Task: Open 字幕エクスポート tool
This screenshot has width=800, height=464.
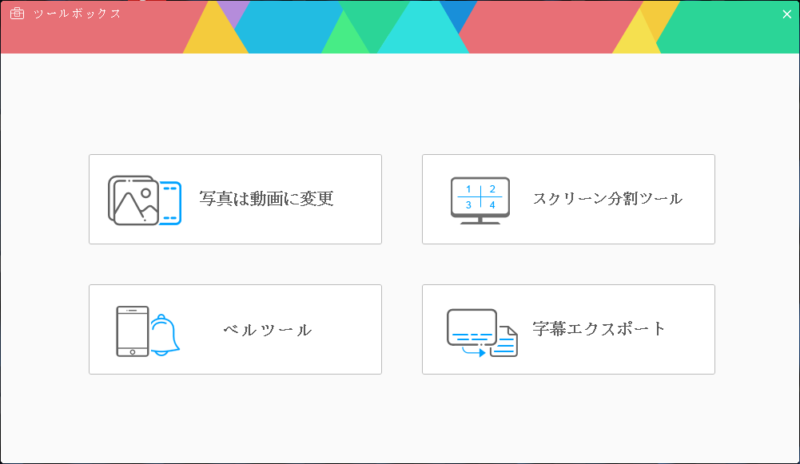Action: [568, 329]
